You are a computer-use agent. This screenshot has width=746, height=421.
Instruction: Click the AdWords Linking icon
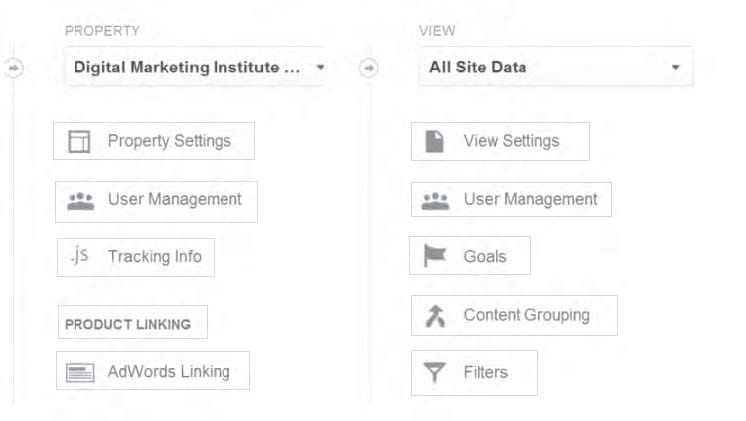pyautogui.click(x=80, y=372)
